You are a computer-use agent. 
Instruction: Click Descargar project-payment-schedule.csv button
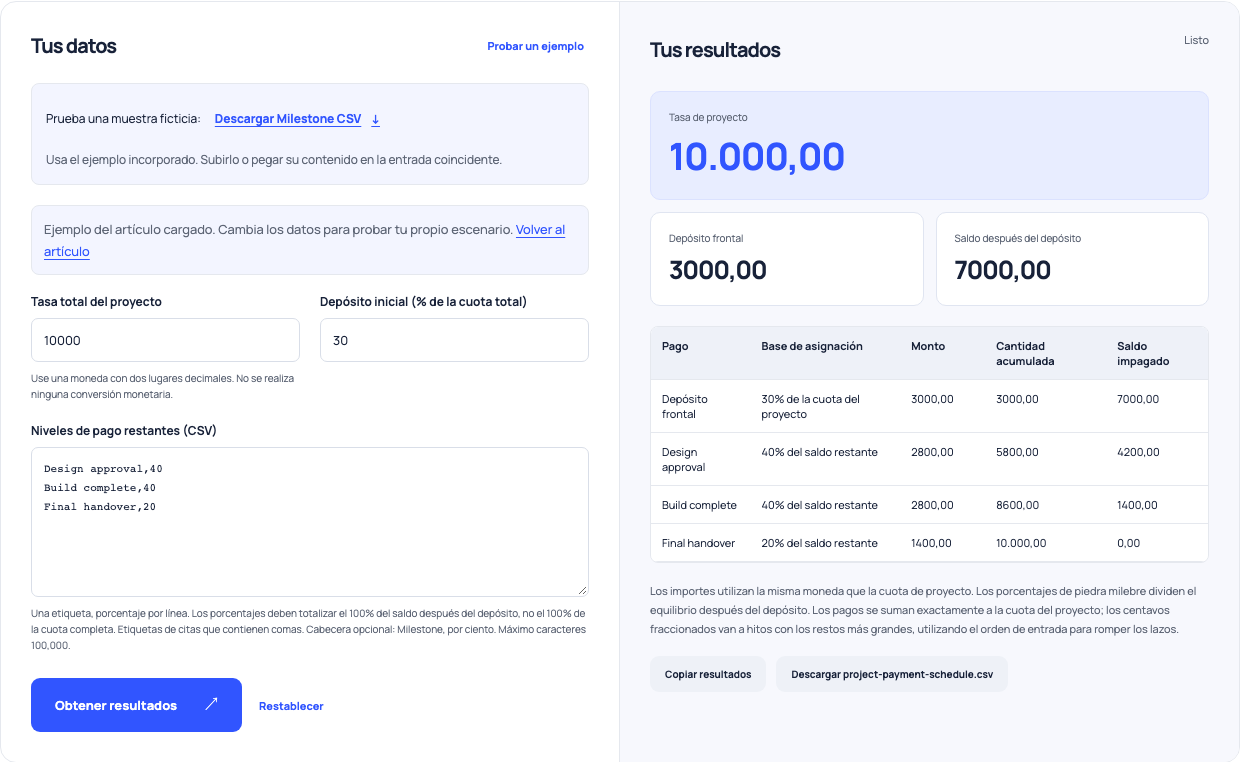892,674
